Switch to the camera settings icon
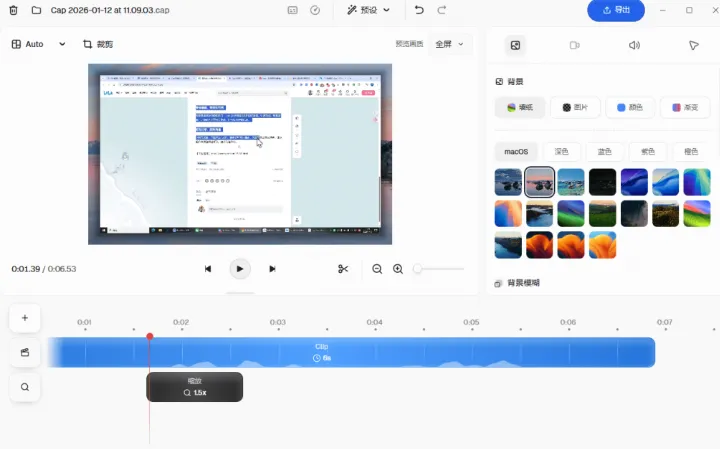720x449 pixels. coord(574,45)
